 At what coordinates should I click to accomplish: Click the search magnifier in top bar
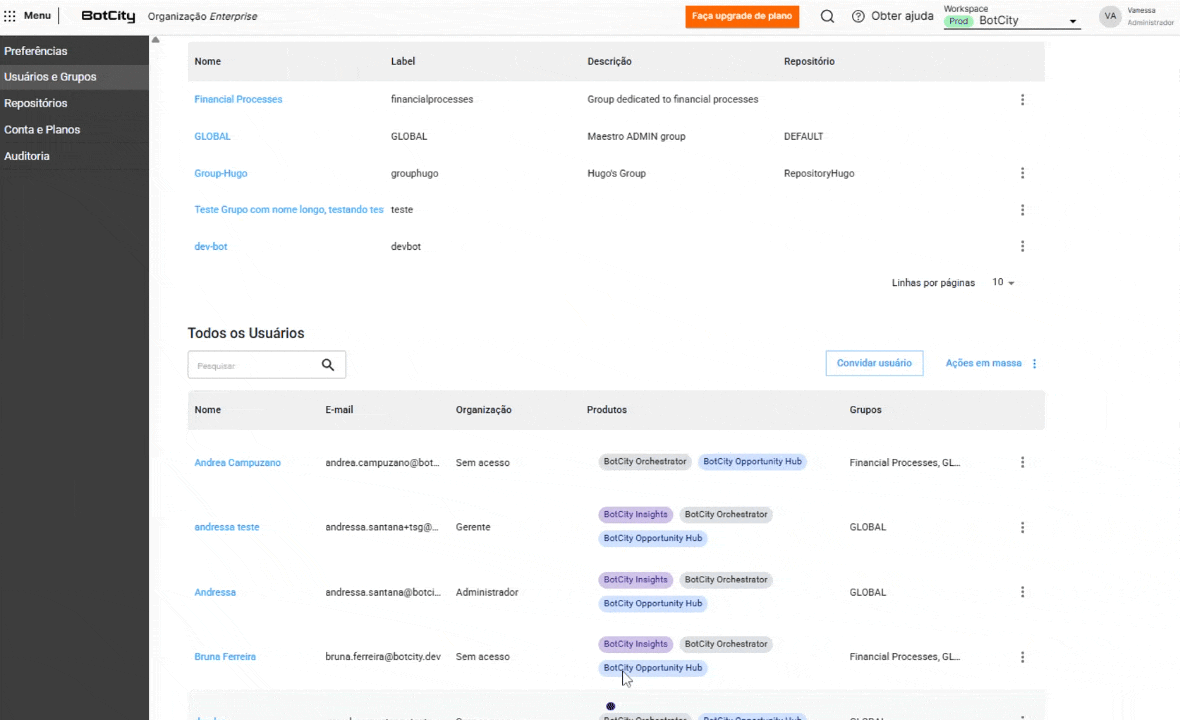(x=827, y=16)
